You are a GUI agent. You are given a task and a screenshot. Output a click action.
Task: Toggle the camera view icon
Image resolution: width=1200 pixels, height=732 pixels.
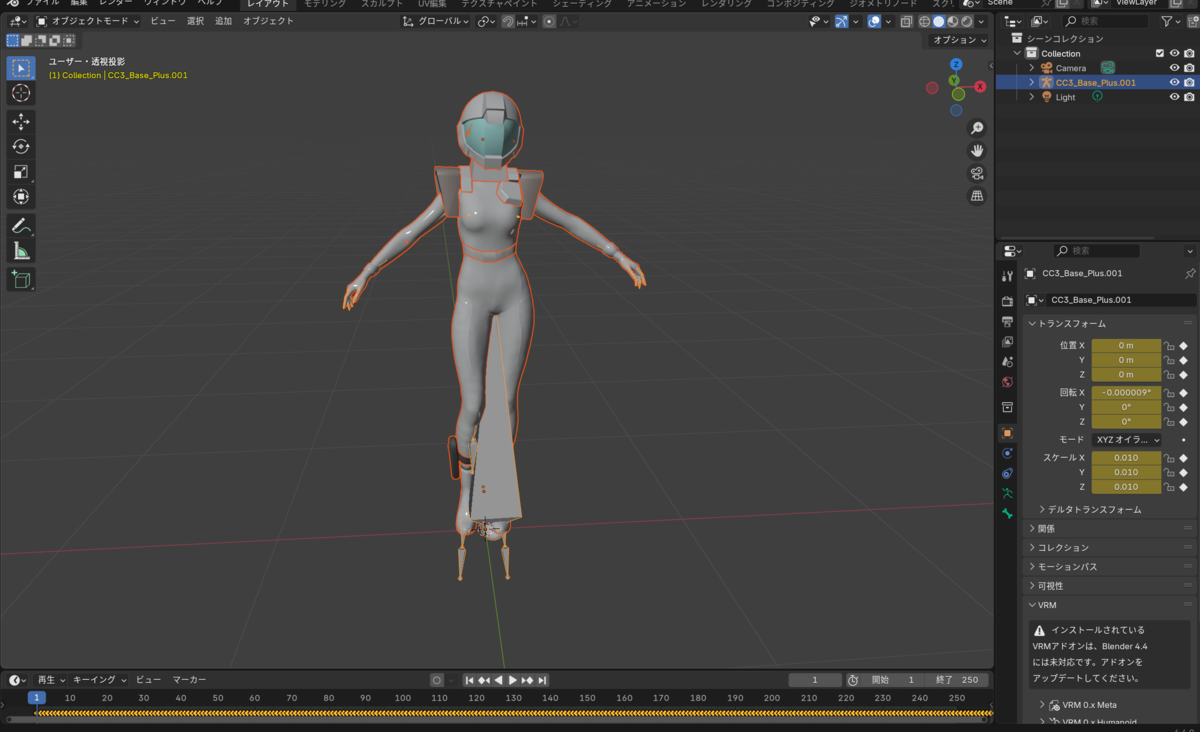pos(977,173)
